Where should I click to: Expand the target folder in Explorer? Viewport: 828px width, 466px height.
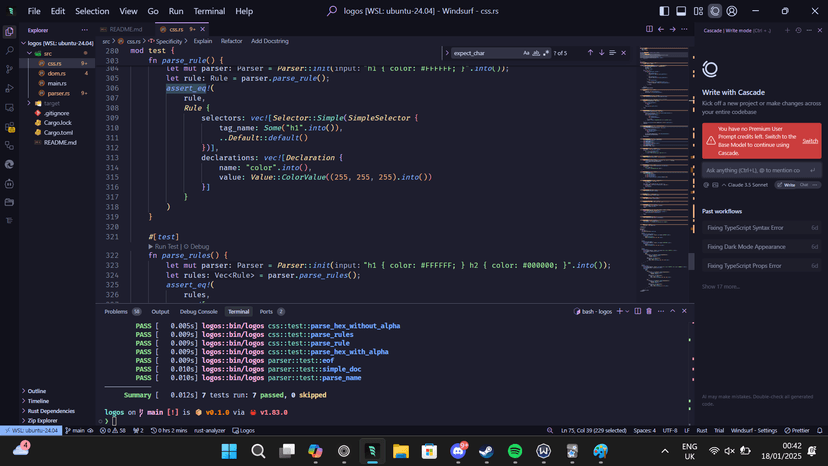coord(50,103)
